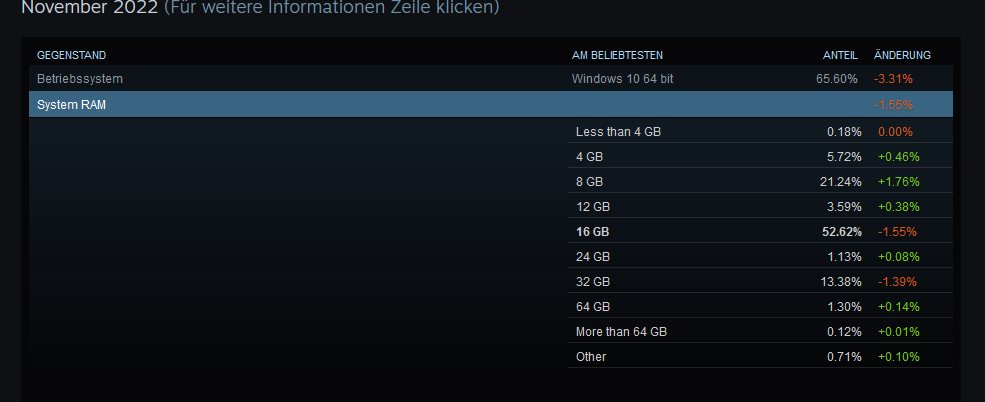Click the AM BELIEBTESTEN column header
This screenshot has width=985, height=402.
tap(617, 55)
